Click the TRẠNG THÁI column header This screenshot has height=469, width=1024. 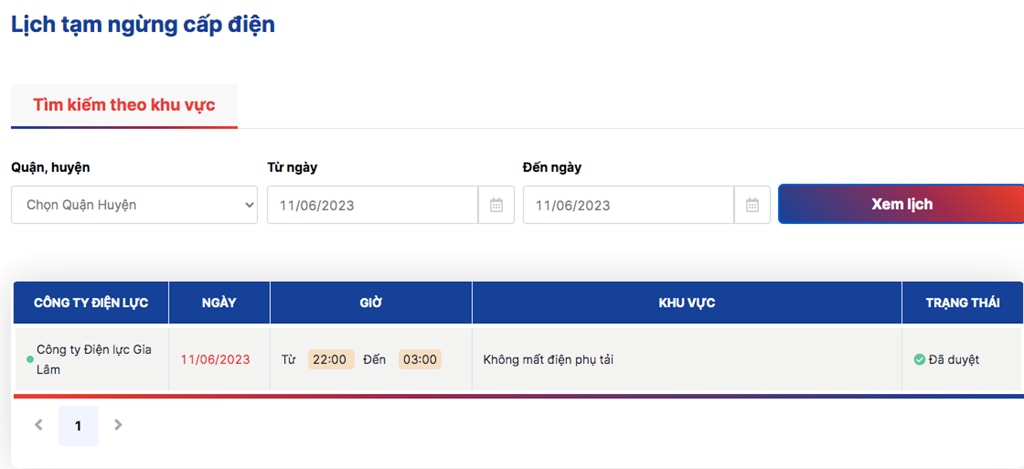click(963, 303)
